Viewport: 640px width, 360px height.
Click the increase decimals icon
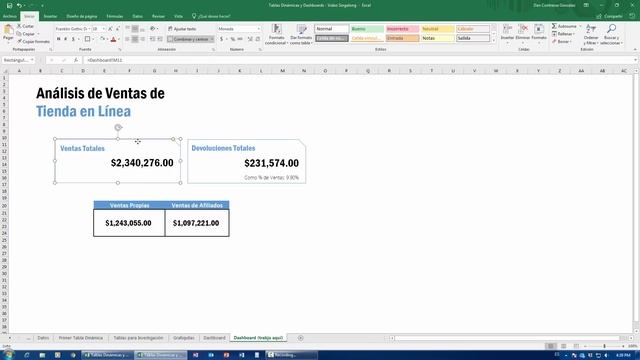click(250, 39)
